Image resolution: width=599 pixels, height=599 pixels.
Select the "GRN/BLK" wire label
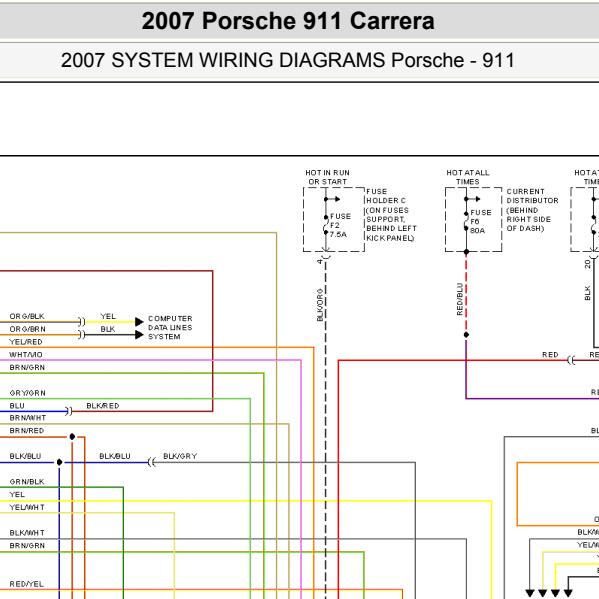[x=27, y=482]
